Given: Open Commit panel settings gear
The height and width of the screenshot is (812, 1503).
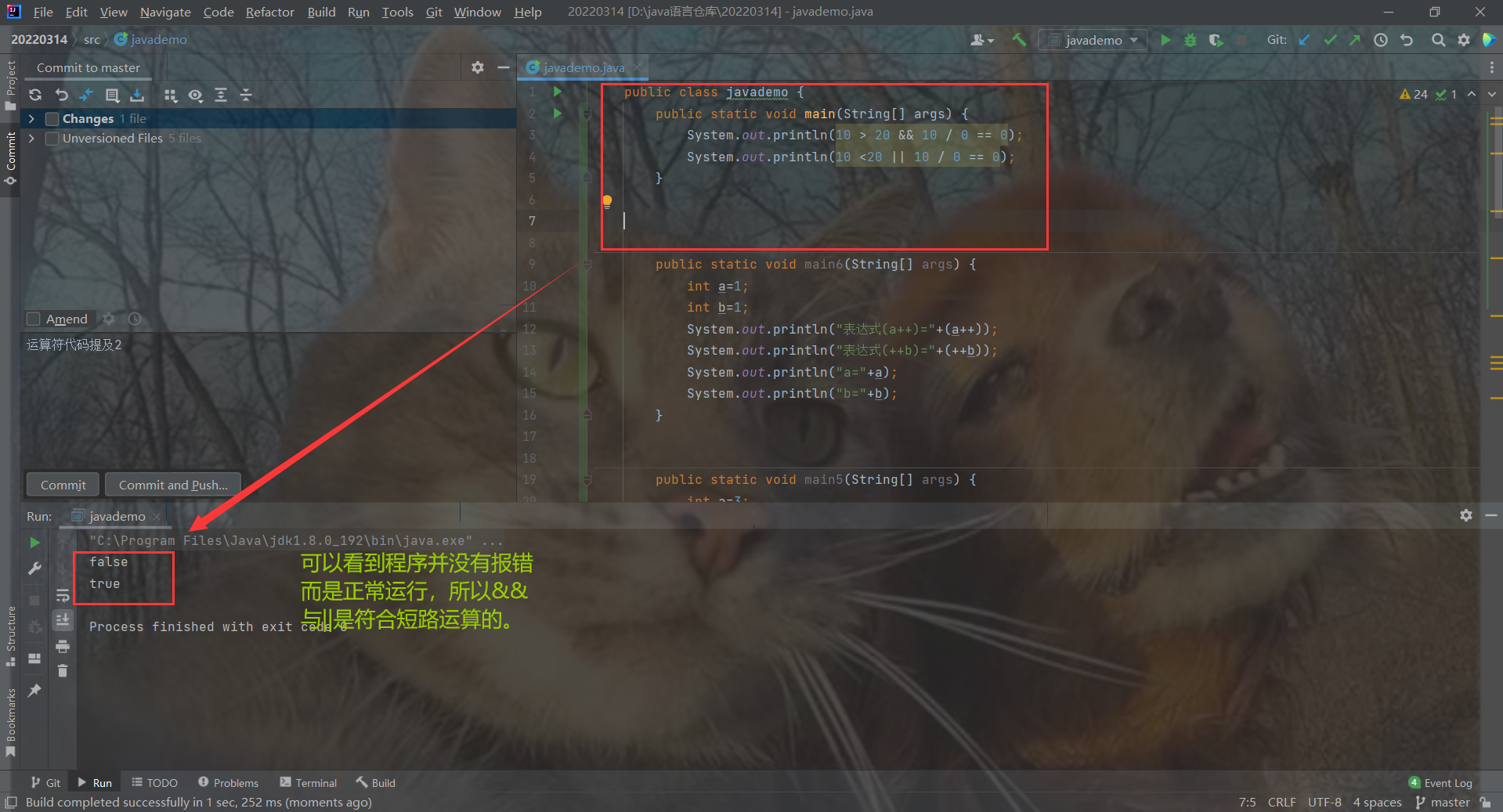Looking at the screenshot, I should tap(478, 67).
